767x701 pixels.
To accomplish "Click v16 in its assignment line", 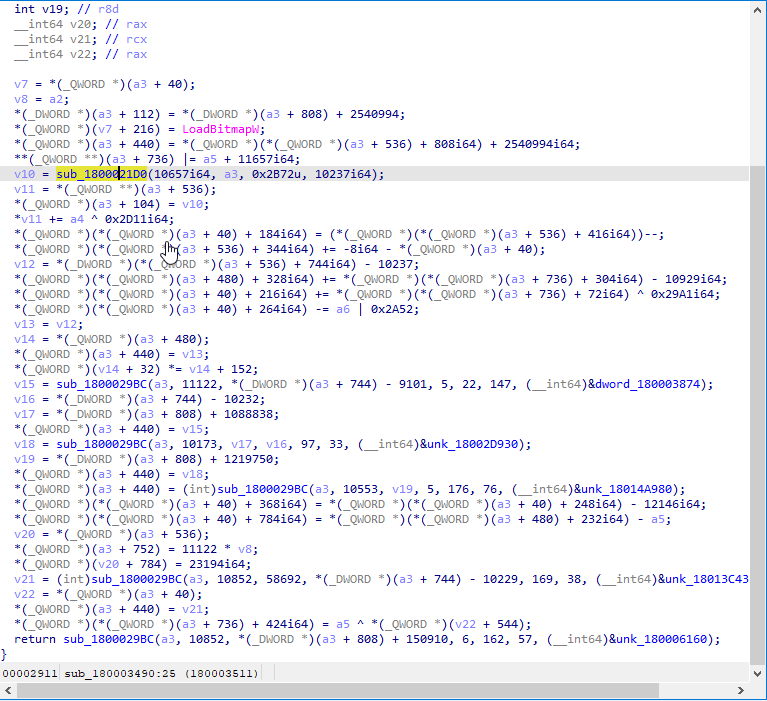I will coord(24,399).
